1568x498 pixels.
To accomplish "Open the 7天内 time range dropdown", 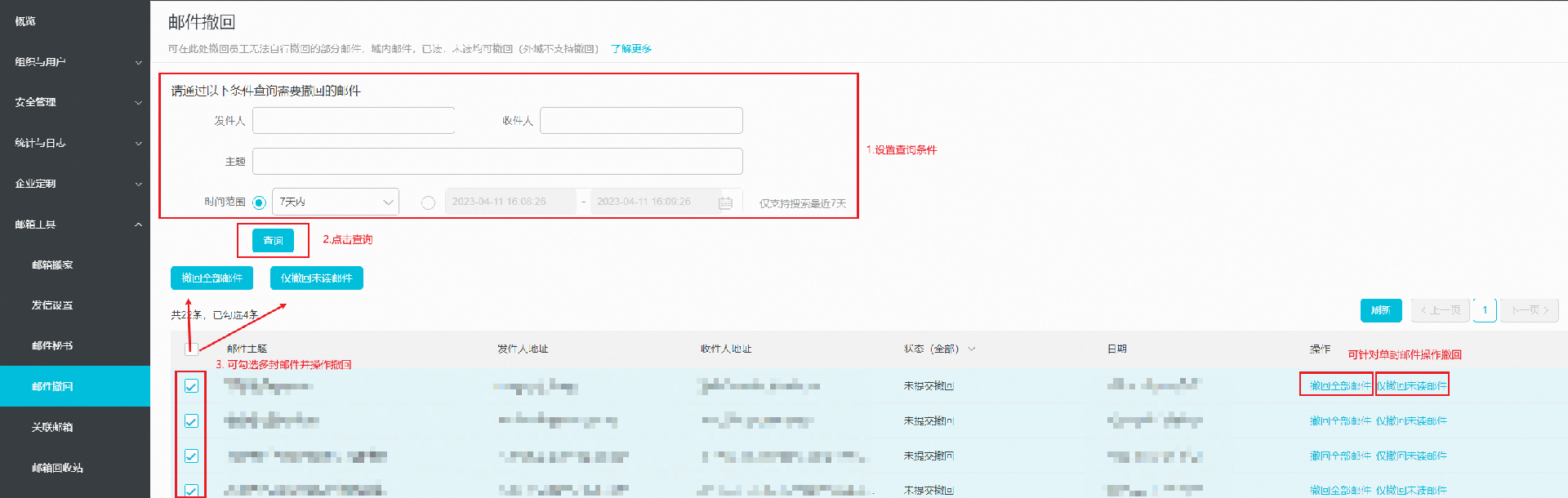I will [x=336, y=202].
